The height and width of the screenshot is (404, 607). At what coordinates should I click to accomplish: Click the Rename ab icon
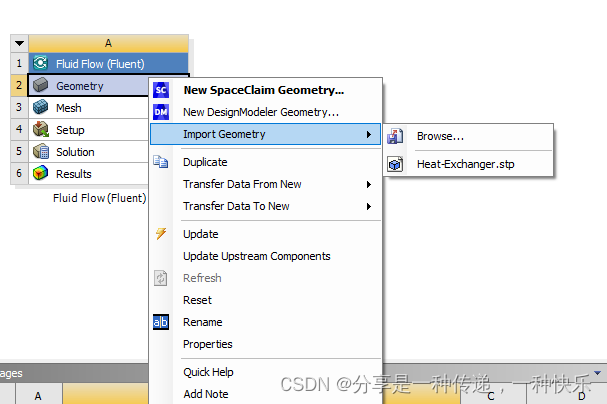[161, 322]
